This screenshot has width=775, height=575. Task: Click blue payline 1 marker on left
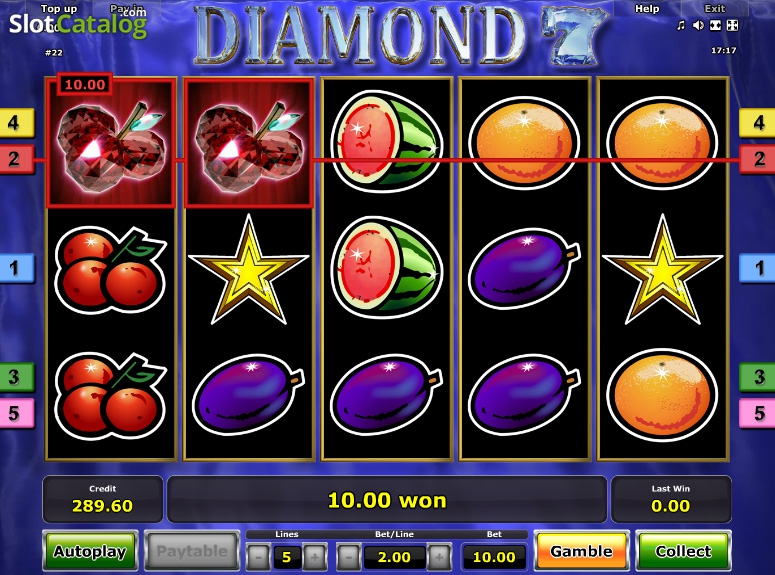pyautogui.click(x=16, y=268)
